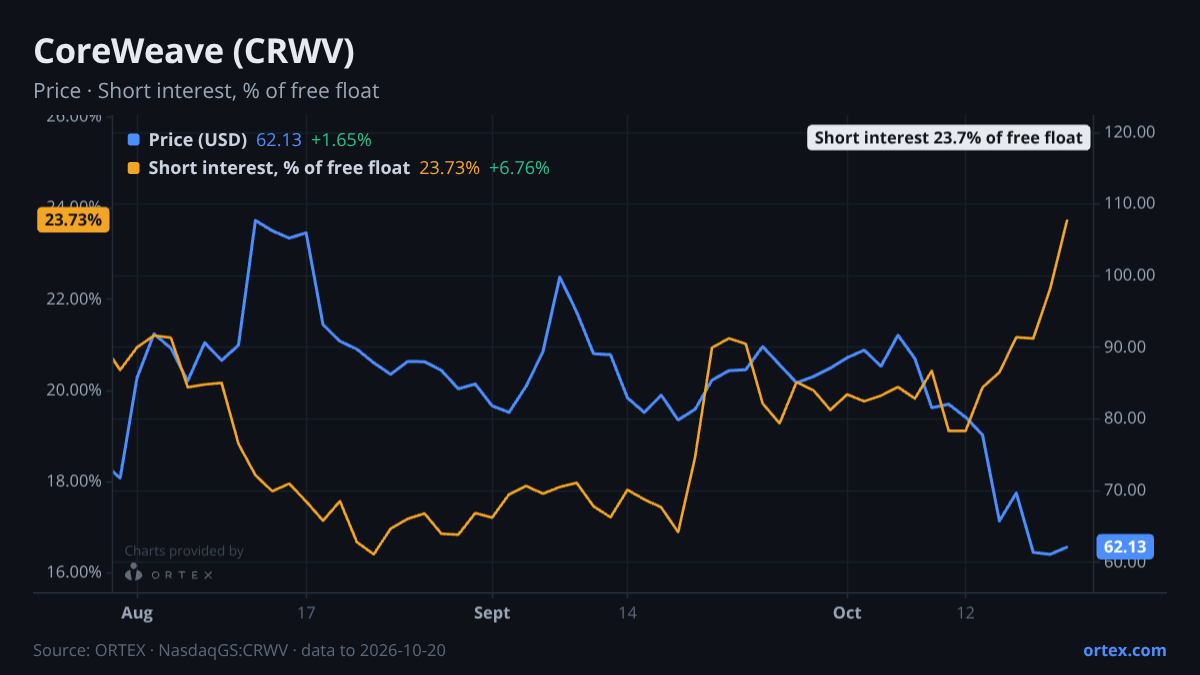
Task: Click the blue 62.13 axis marker
Action: [1125, 547]
